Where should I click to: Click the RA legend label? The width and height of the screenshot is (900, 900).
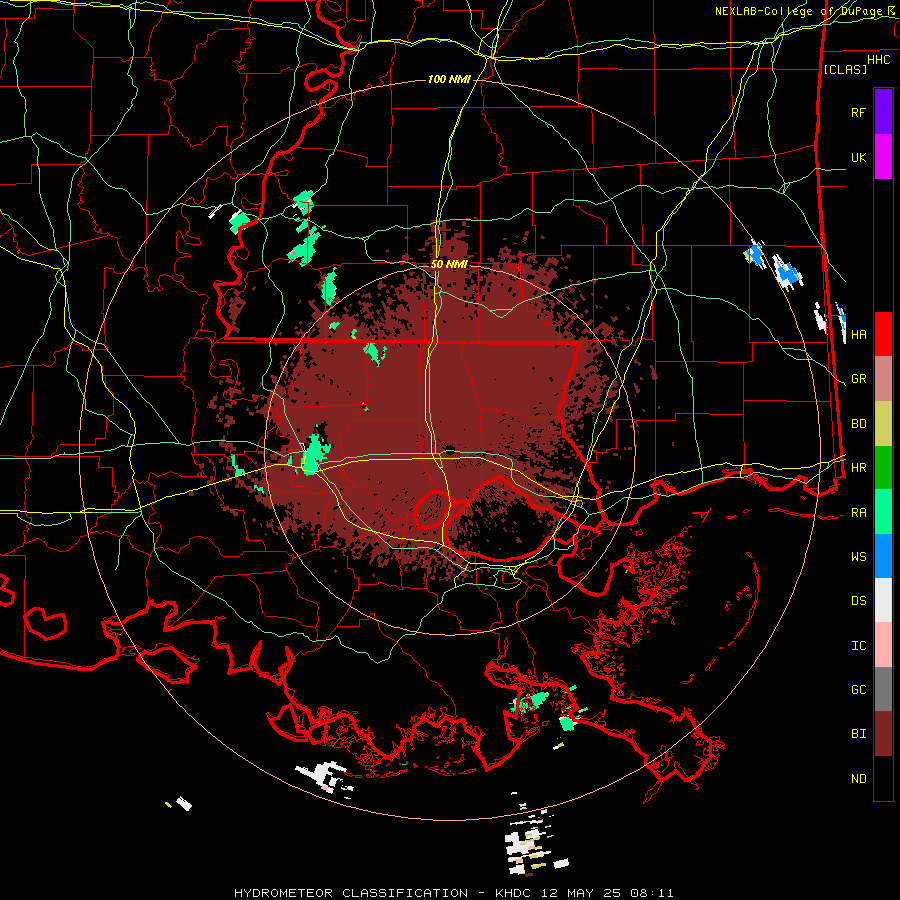tap(858, 512)
